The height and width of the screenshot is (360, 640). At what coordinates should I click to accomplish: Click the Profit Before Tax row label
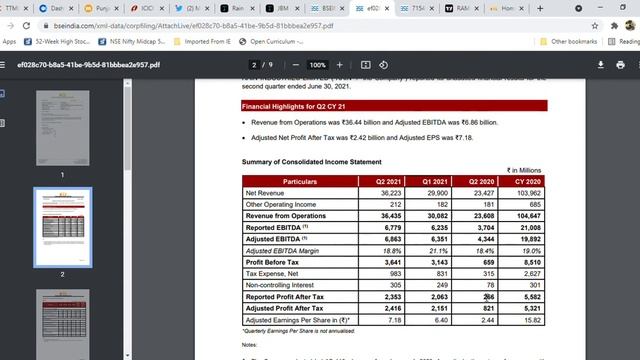click(x=272, y=262)
